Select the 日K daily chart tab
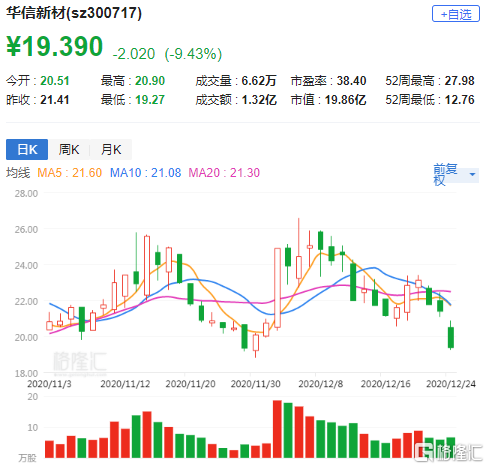The width and height of the screenshot is (489, 469). click(x=27, y=149)
